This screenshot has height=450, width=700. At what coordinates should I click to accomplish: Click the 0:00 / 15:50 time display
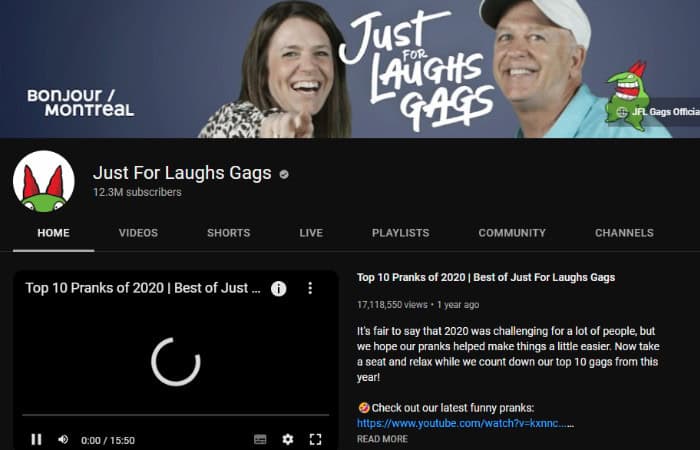tap(108, 441)
